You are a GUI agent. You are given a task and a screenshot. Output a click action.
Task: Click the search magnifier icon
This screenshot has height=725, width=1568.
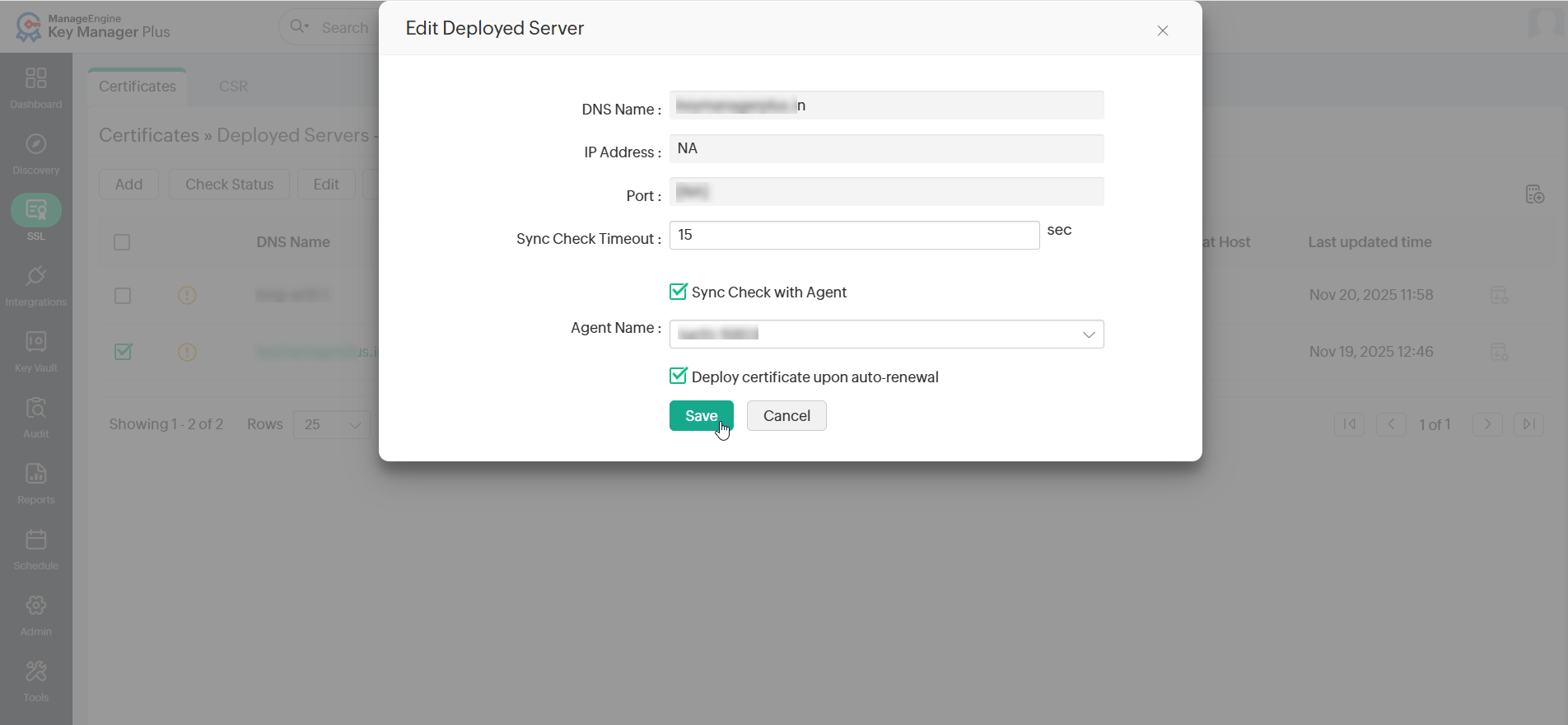[298, 26]
